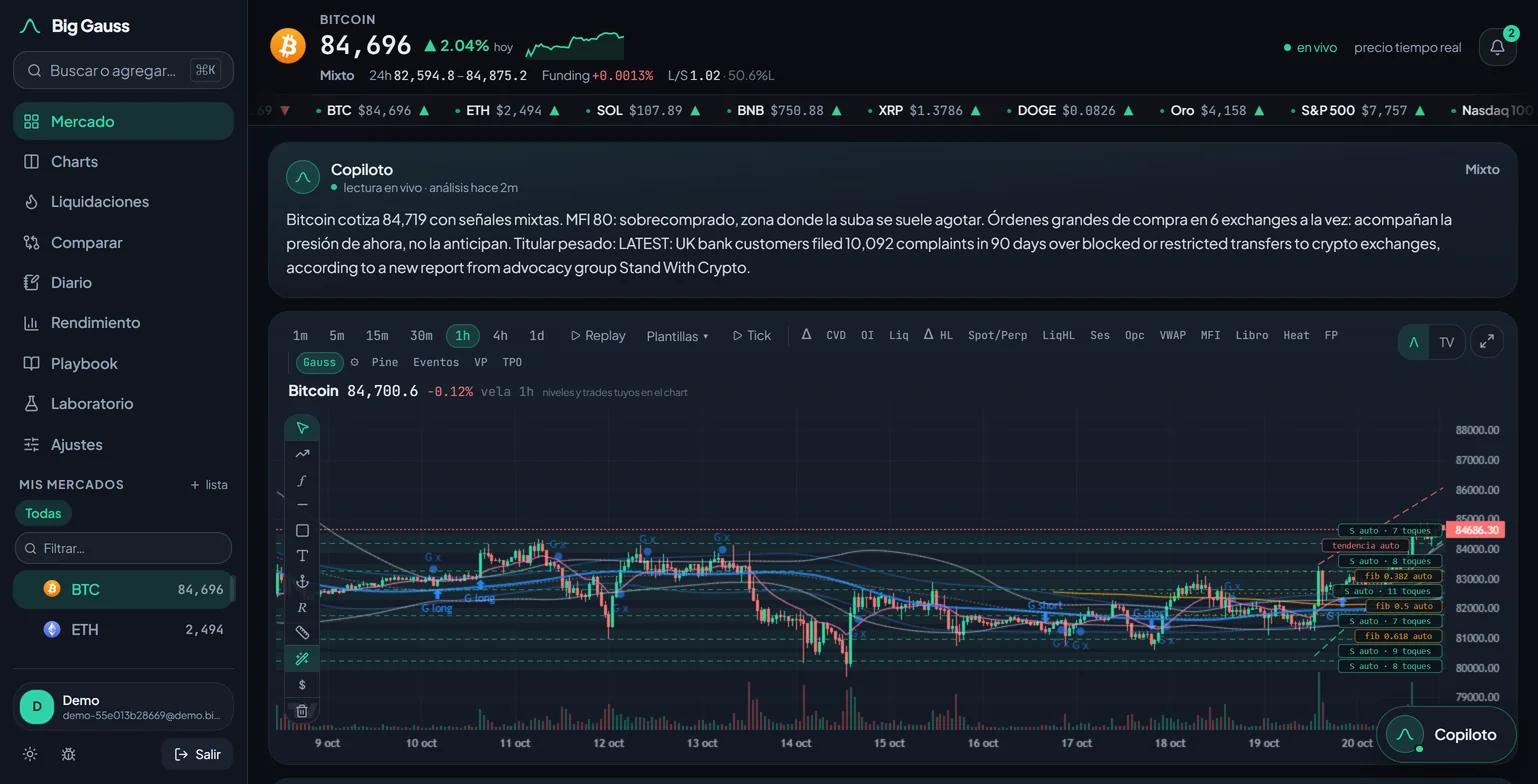Open the Copiloto floating button
The width and height of the screenshot is (1538, 784).
[1446, 735]
